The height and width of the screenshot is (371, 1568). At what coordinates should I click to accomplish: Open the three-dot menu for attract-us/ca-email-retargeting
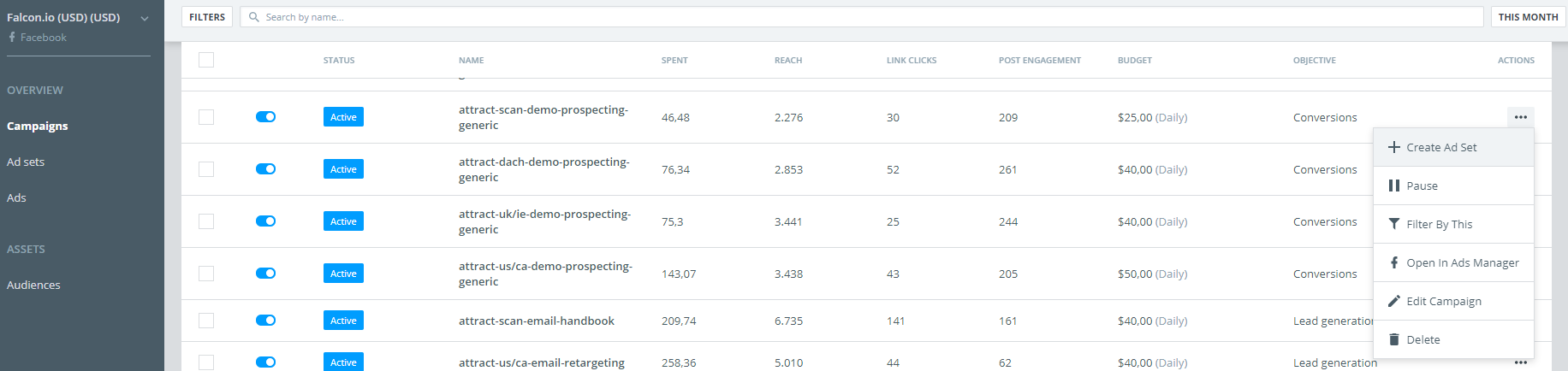tap(1520, 362)
